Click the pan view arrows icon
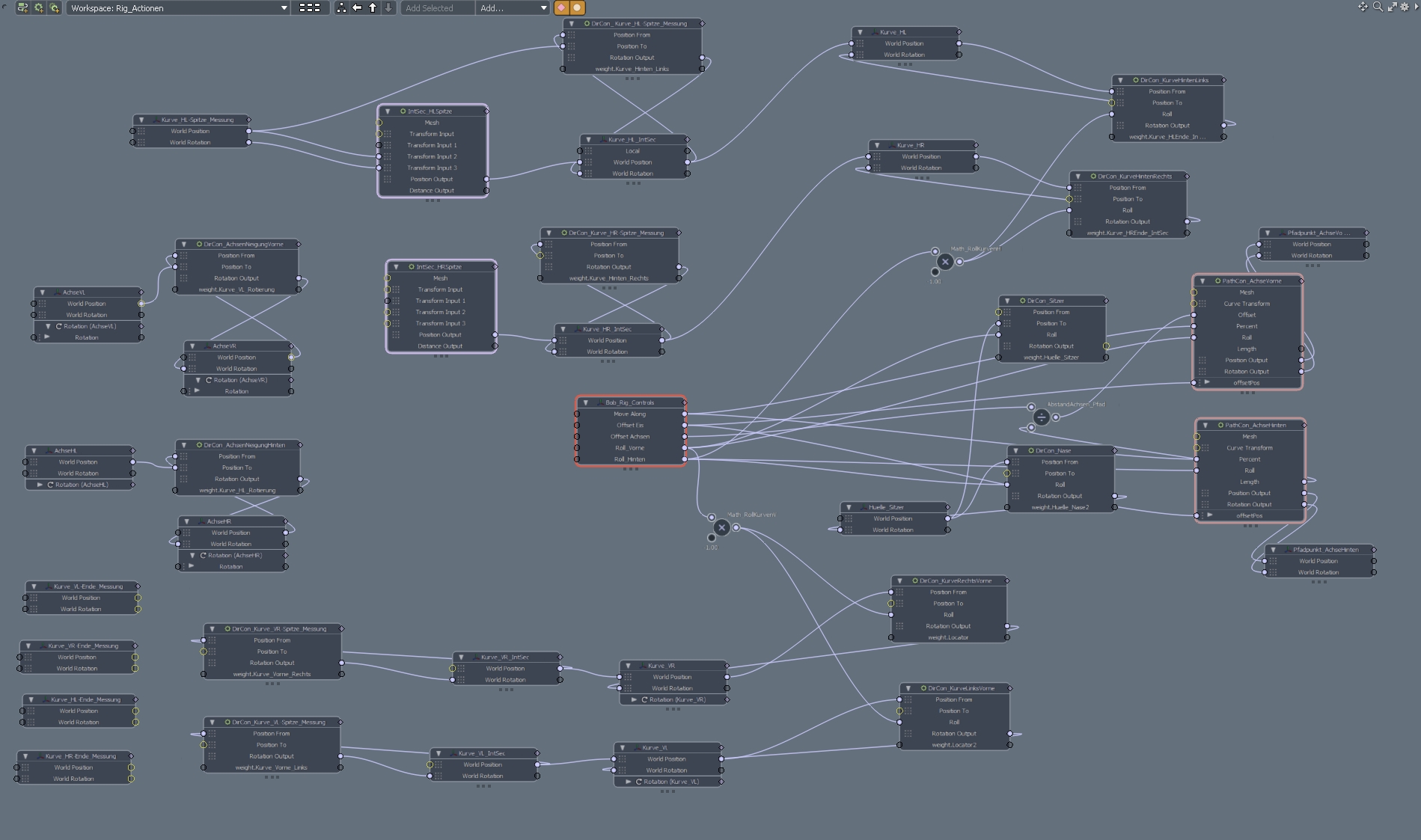The image size is (1421, 840). point(1363,7)
